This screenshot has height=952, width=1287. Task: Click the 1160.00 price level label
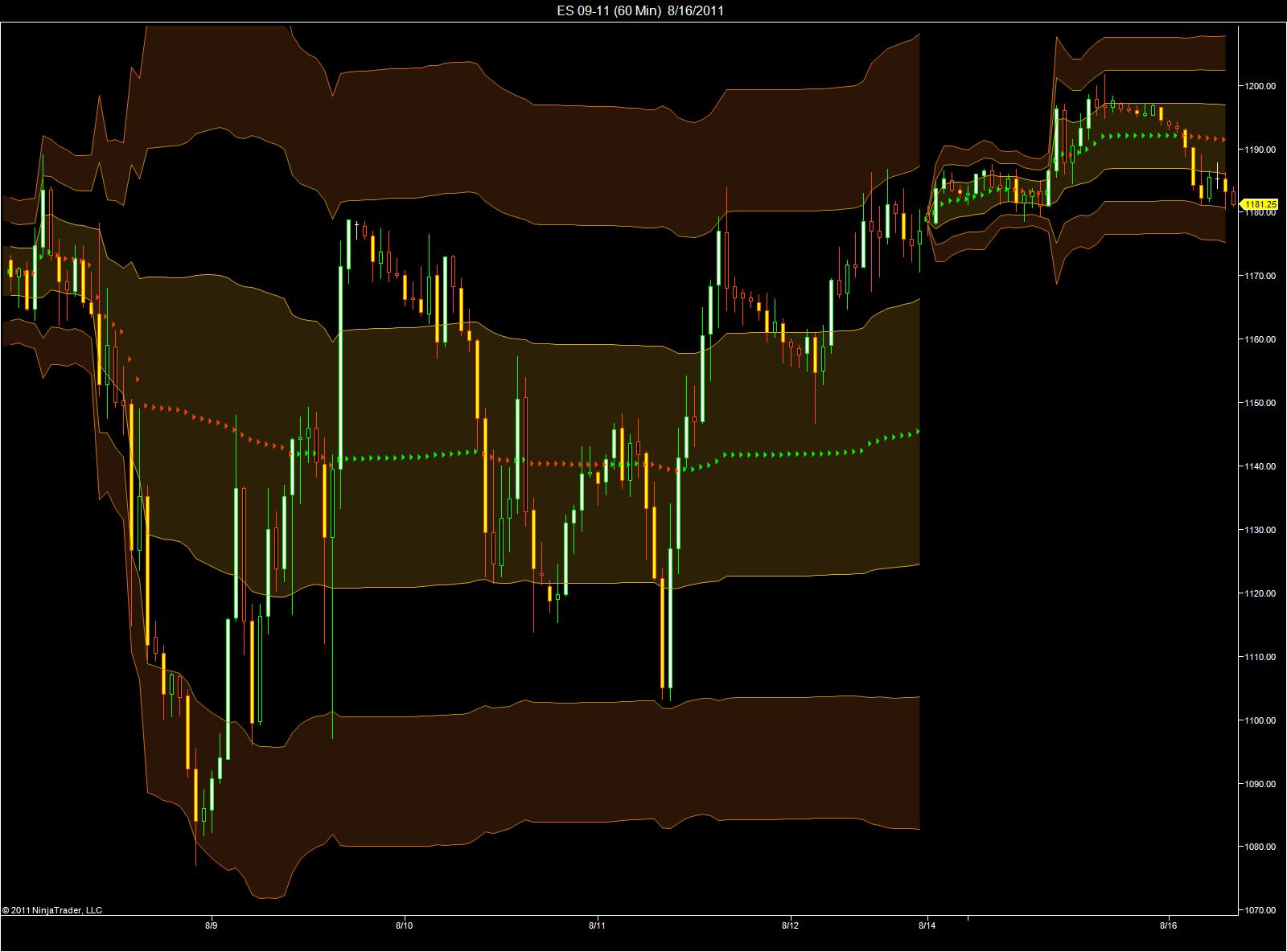click(x=1262, y=340)
